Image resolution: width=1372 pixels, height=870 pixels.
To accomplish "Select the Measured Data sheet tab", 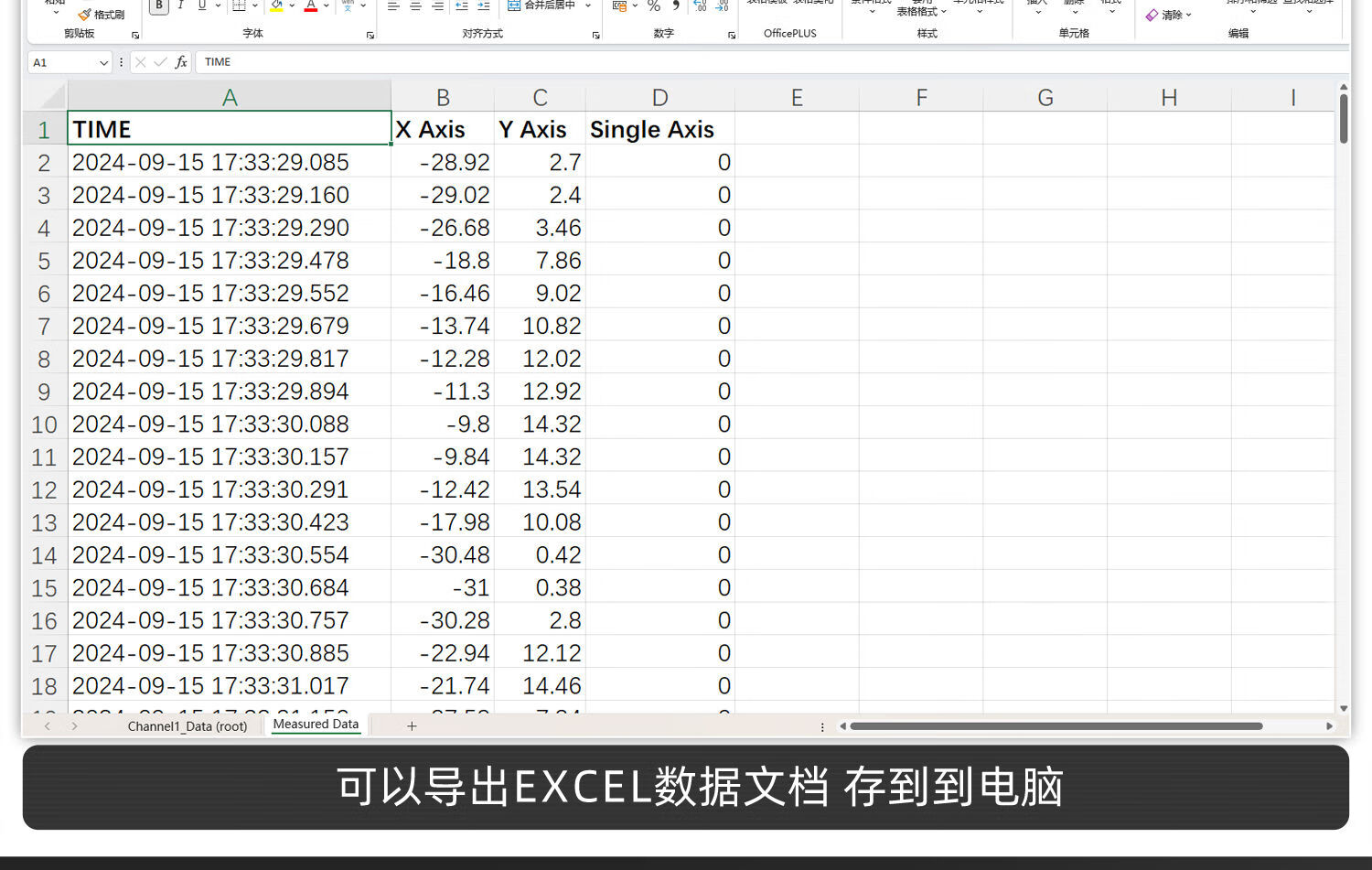I will (316, 724).
